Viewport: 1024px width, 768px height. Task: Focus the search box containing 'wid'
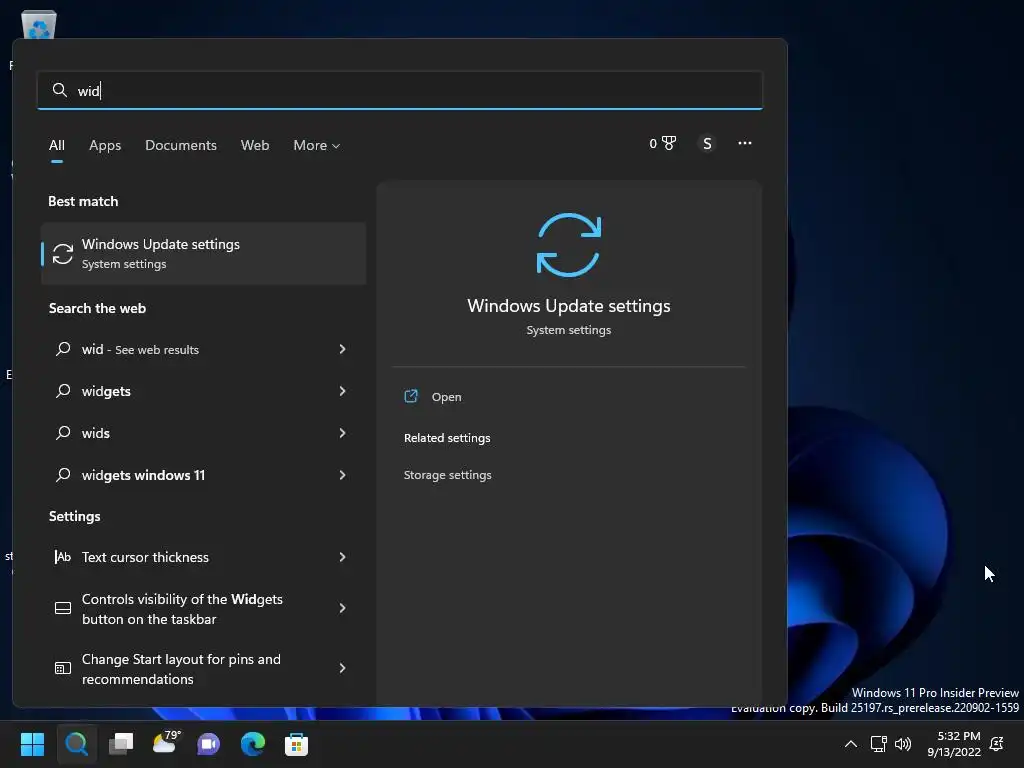(x=400, y=90)
